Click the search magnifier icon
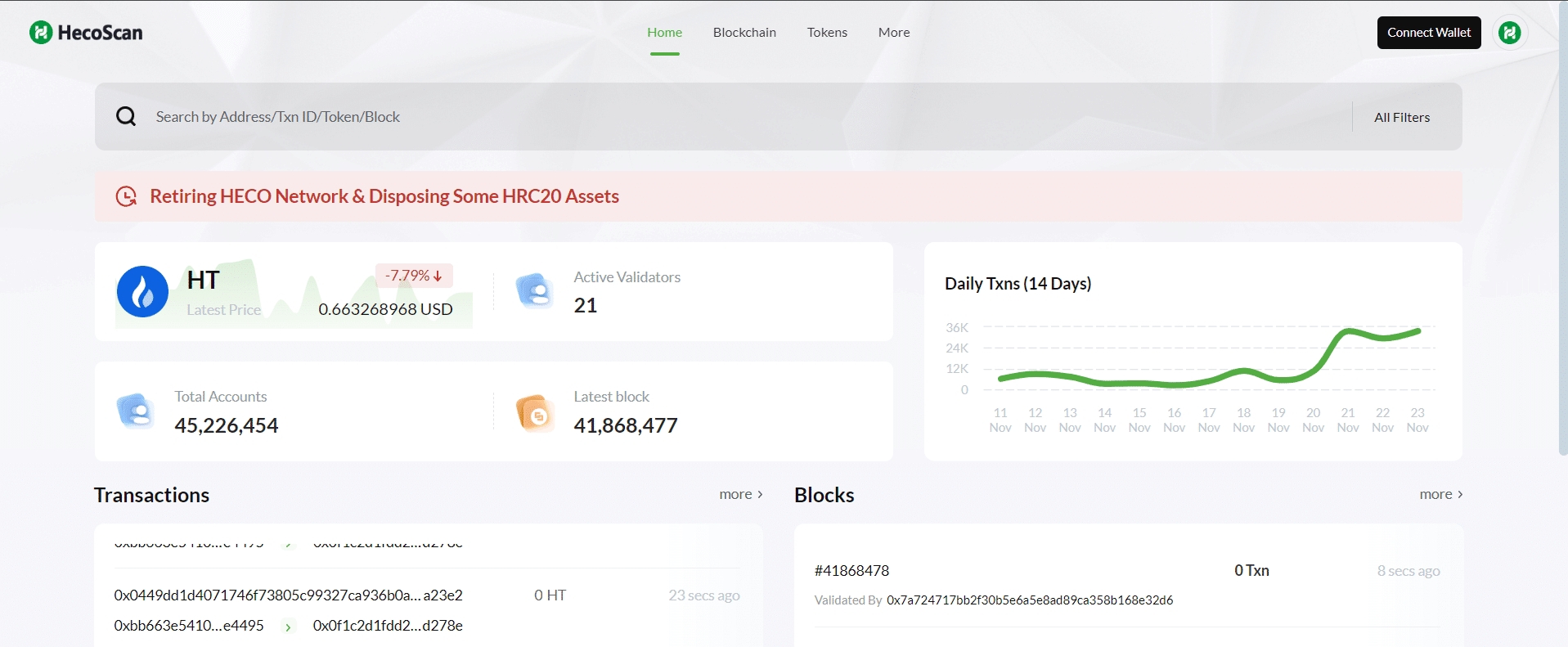 126,116
